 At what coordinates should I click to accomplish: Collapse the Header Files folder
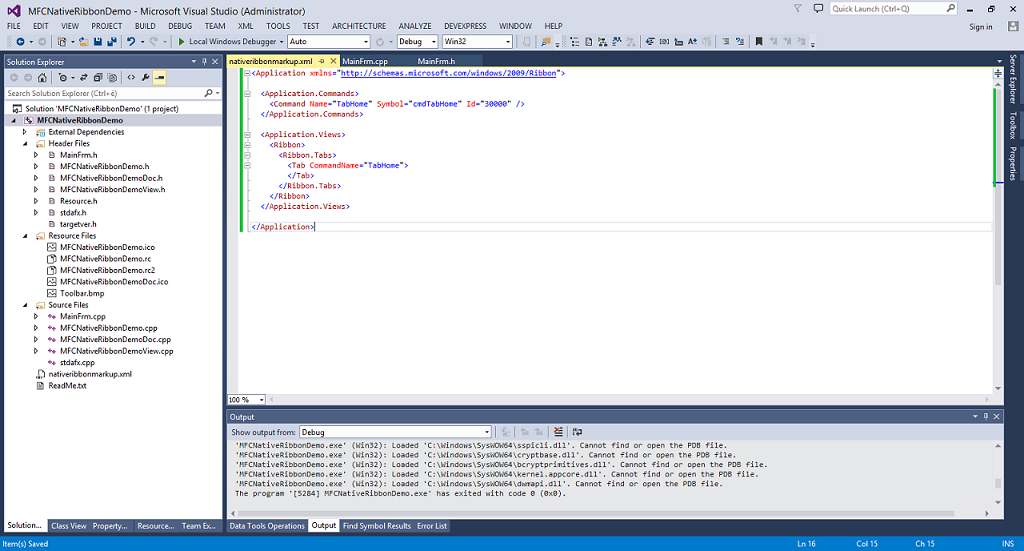(x=25, y=144)
